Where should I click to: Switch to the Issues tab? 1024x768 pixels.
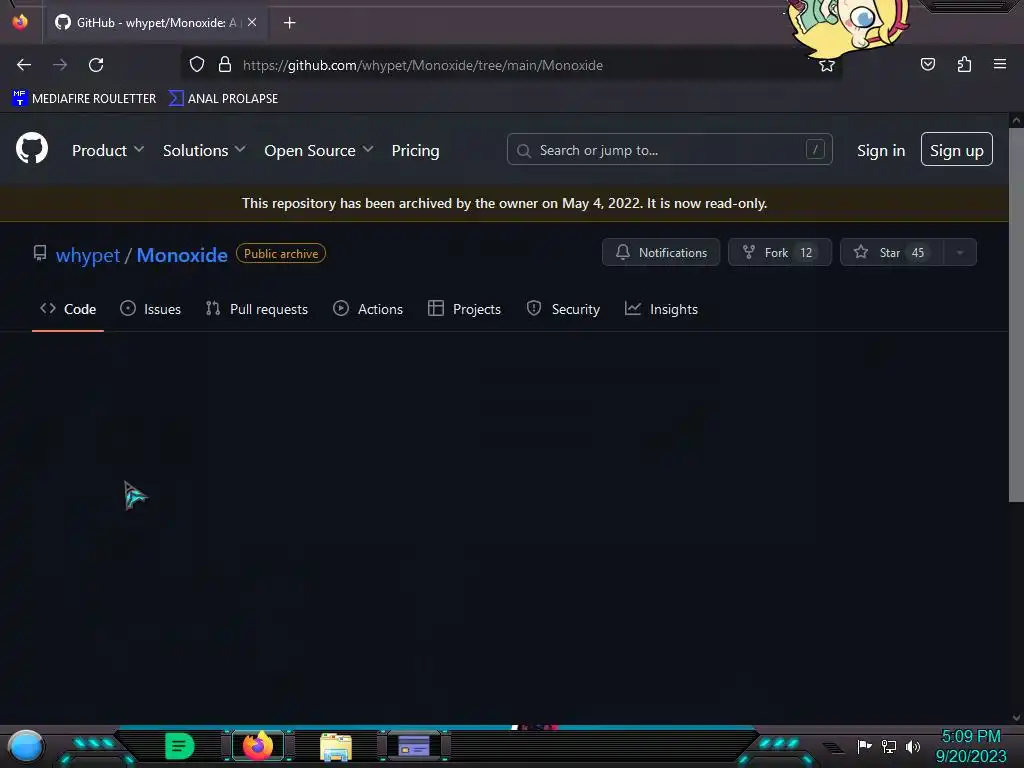tap(150, 309)
